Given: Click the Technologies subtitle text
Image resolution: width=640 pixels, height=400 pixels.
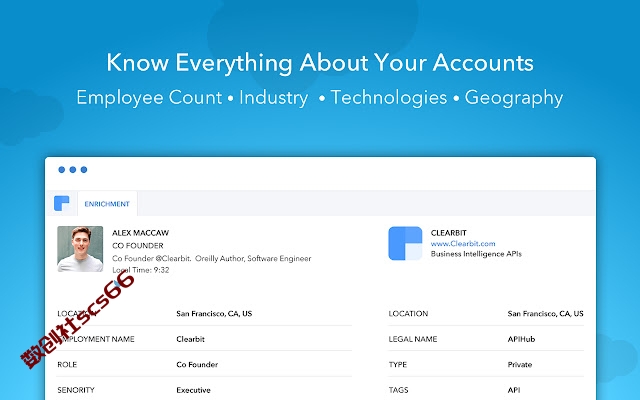Looking at the screenshot, I should (389, 98).
